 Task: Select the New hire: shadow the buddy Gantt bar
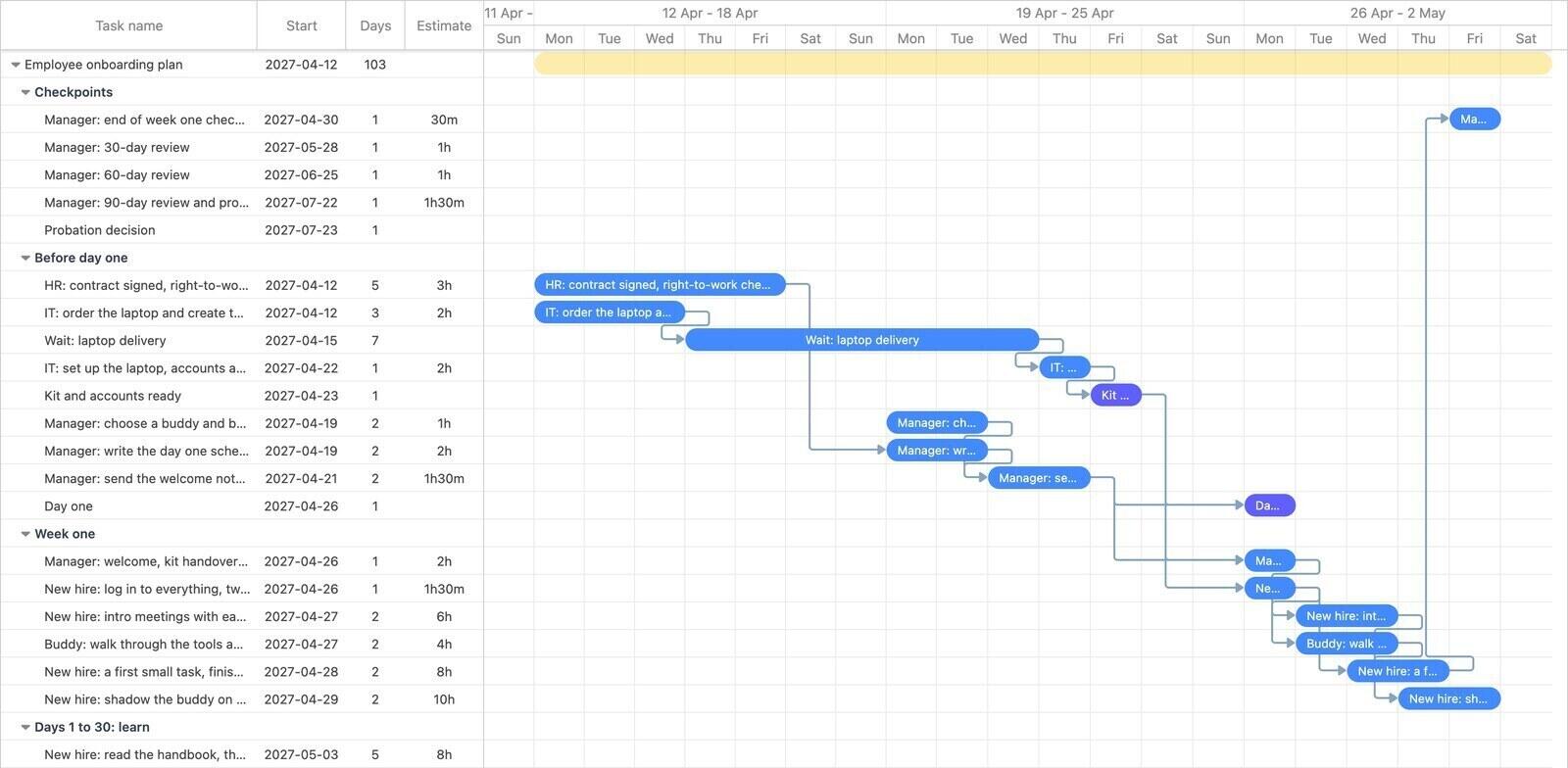(1449, 698)
